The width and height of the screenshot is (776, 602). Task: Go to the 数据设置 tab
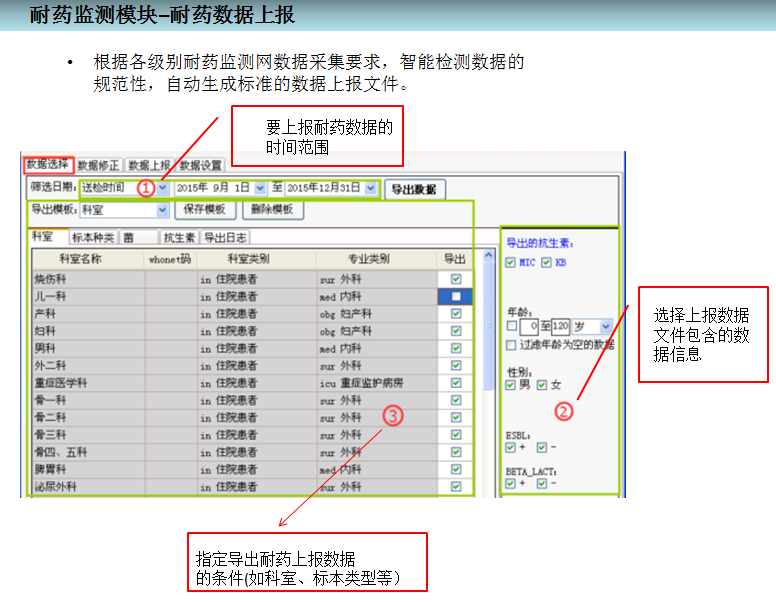pyautogui.click(x=201, y=165)
